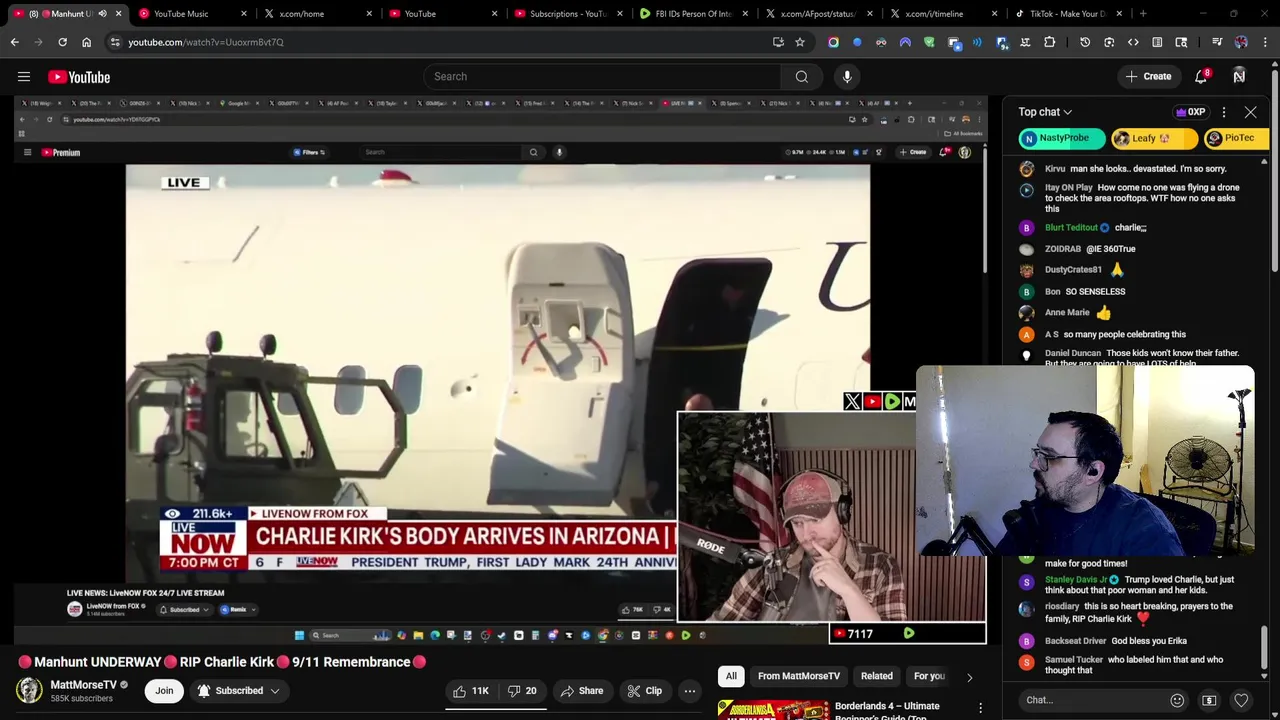Click the search magnifier button

[802, 77]
